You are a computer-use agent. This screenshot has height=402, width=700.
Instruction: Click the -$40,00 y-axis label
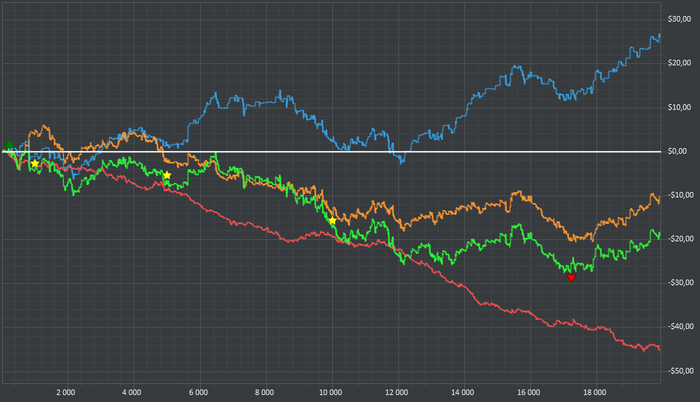tap(680, 327)
